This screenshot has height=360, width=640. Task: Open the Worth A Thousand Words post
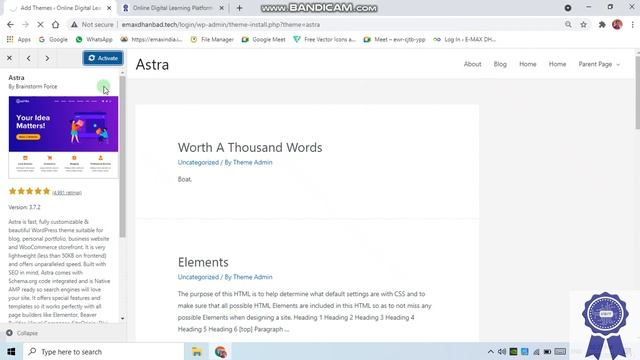[x=250, y=147]
